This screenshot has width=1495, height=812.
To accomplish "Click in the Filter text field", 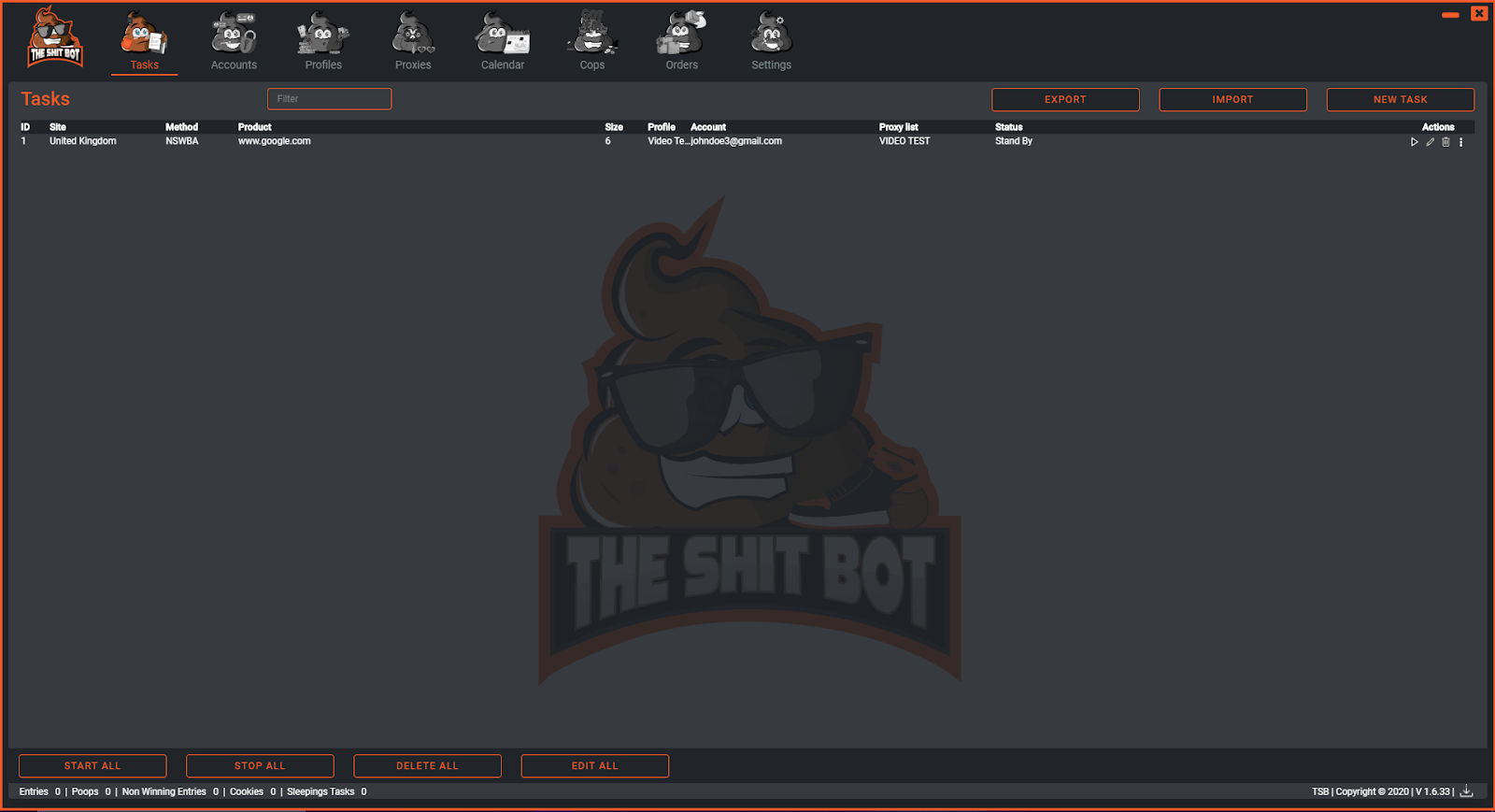I will (x=329, y=99).
